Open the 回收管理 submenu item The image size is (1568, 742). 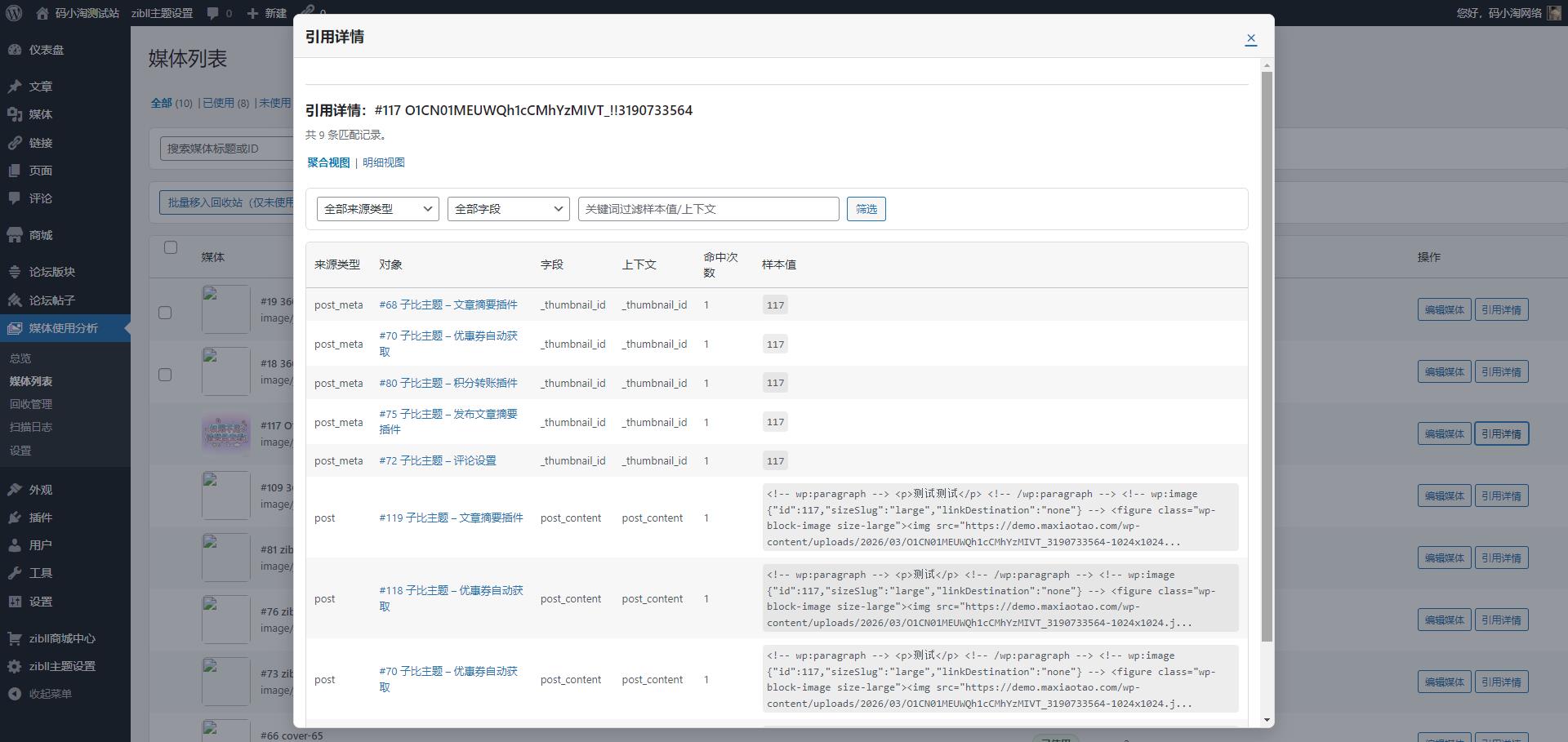pos(31,404)
